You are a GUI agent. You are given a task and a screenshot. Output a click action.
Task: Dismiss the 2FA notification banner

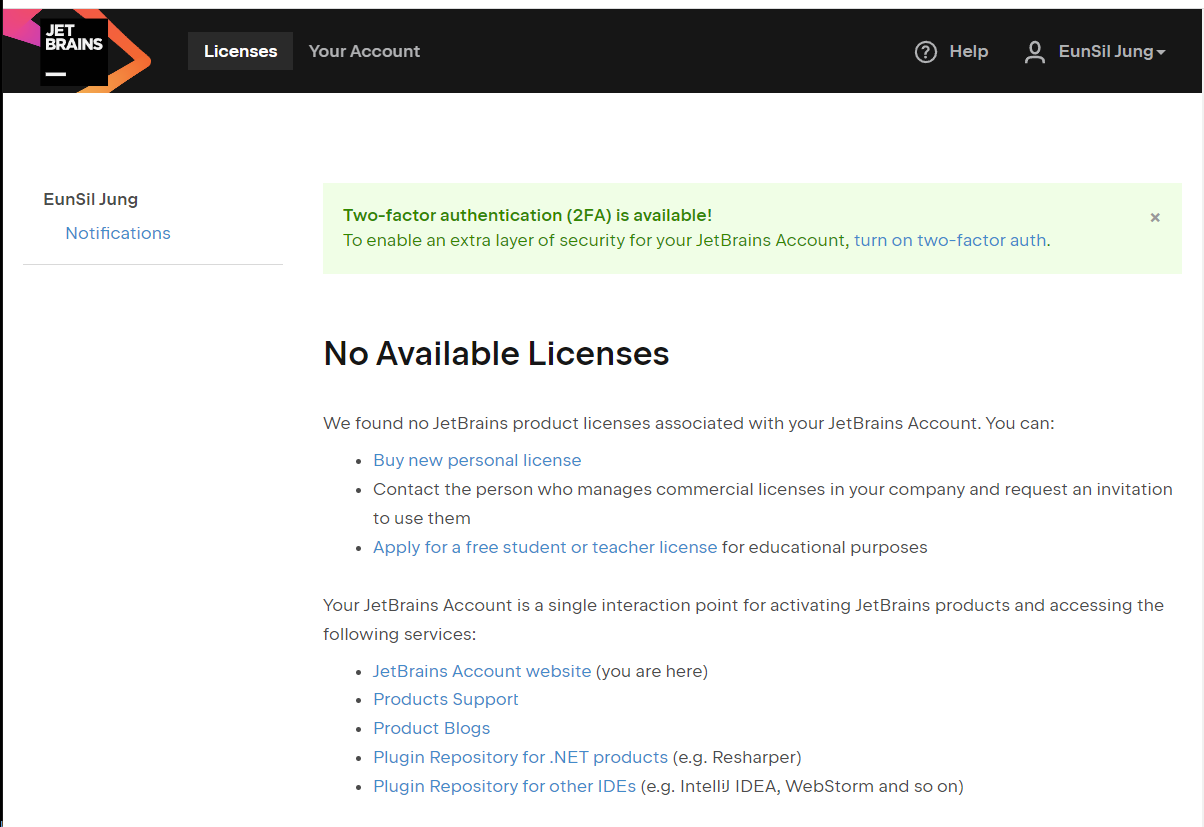coord(1155,217)
